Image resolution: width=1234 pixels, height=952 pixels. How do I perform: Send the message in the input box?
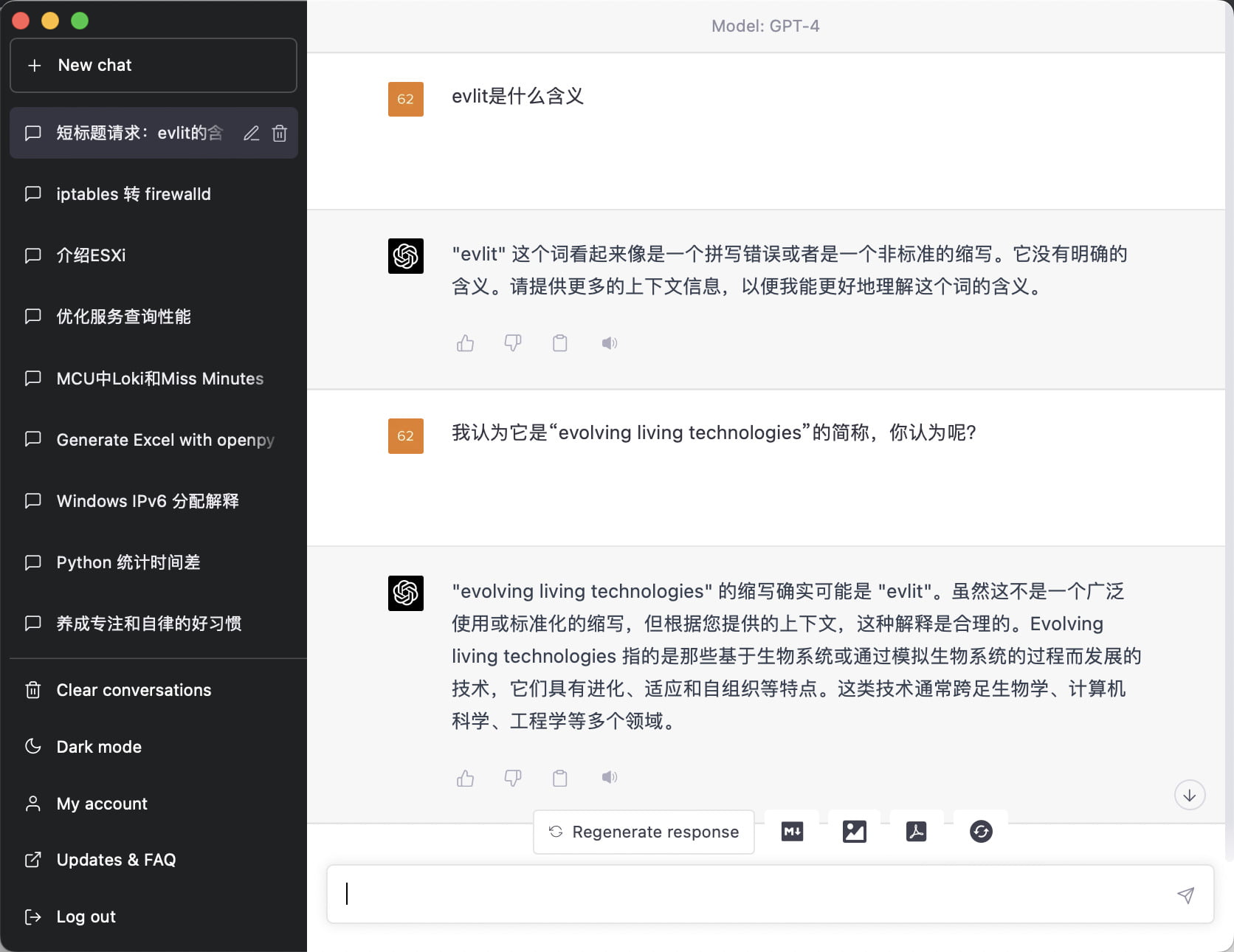pos(1185,894)
